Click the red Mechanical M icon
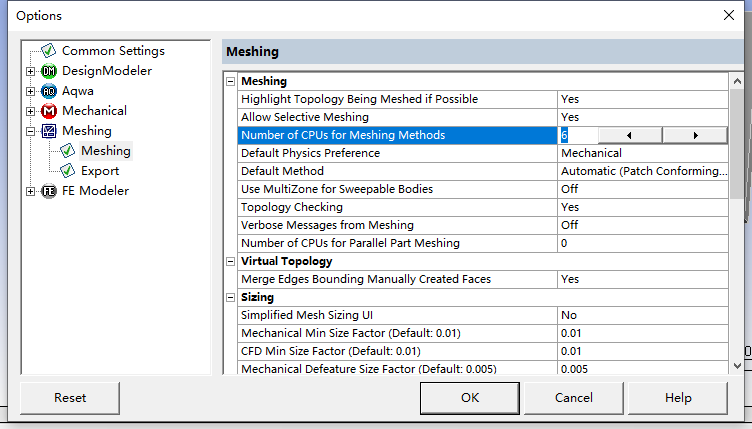This screenshot has height=429, width=752. click(x=48, y=111)
